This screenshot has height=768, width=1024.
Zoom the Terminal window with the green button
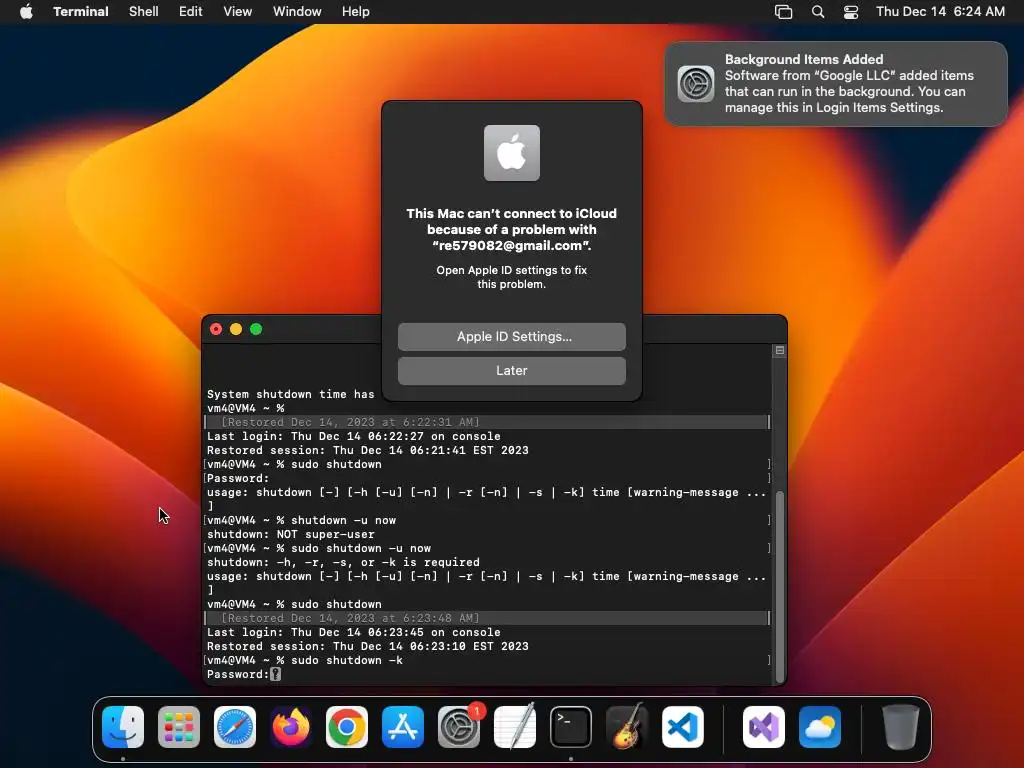256,329
